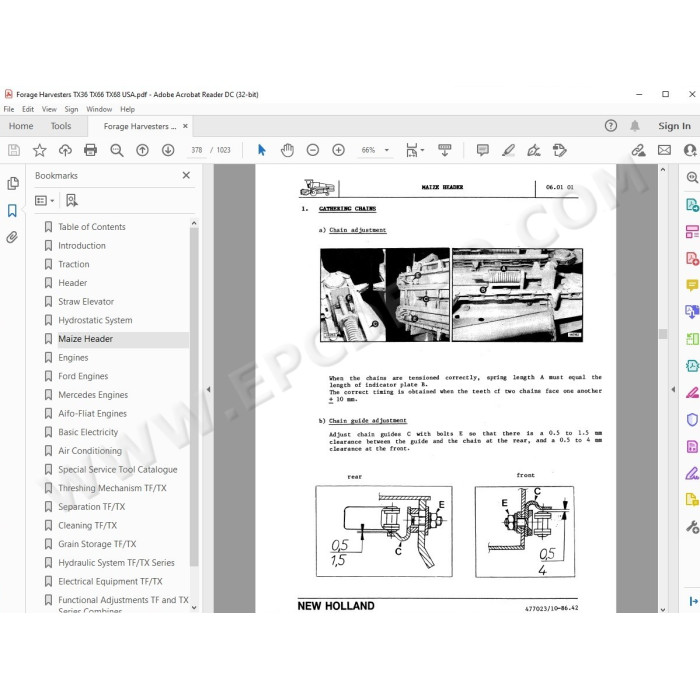Viewport: 700px width, 700px height.
Task: Open notifications bell
Action: (x=634, y=126)
